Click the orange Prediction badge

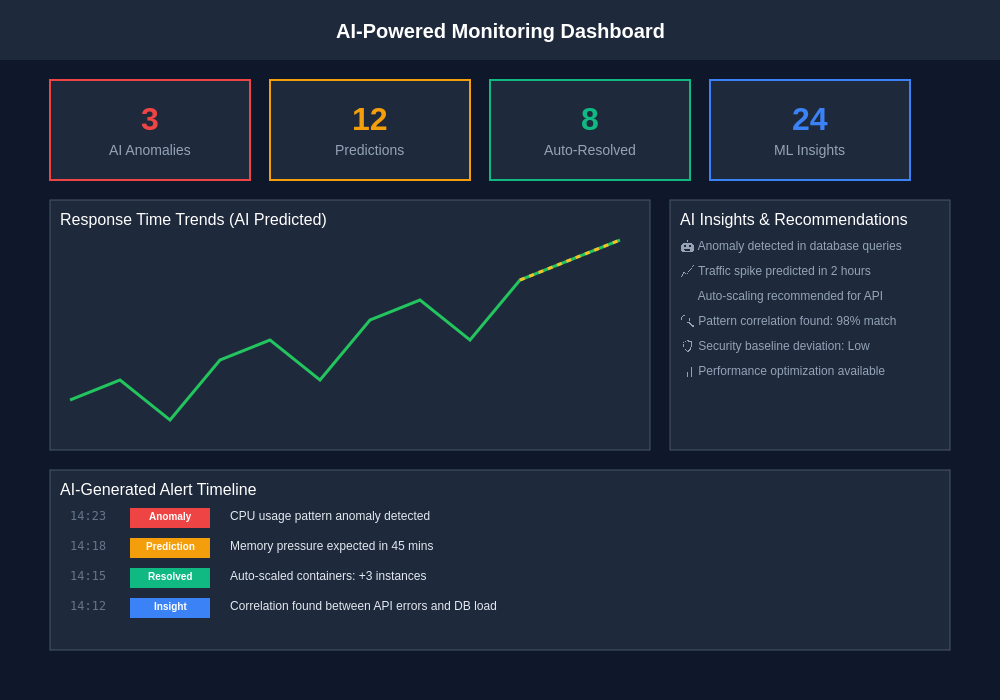(170, 547)
